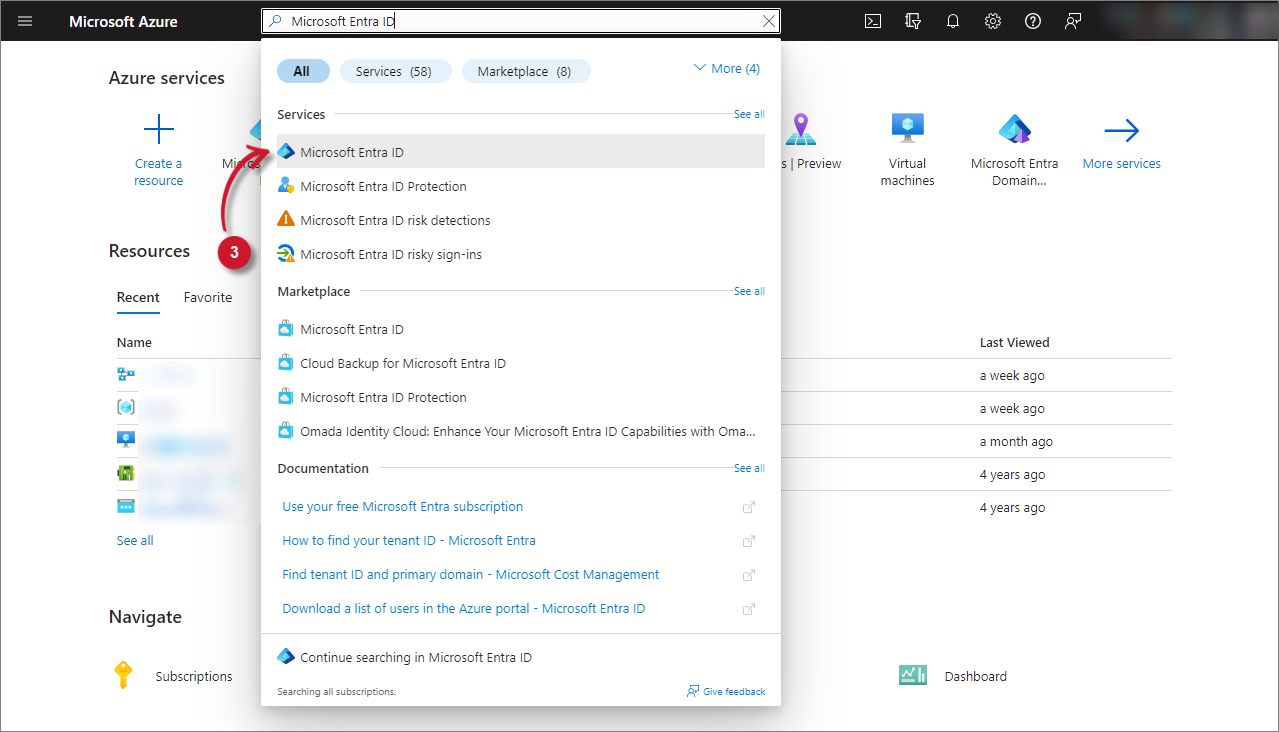Clear the search box with the X
Image resolution: width=1279 pixels, height=732 pixels.
click(768, 20)
